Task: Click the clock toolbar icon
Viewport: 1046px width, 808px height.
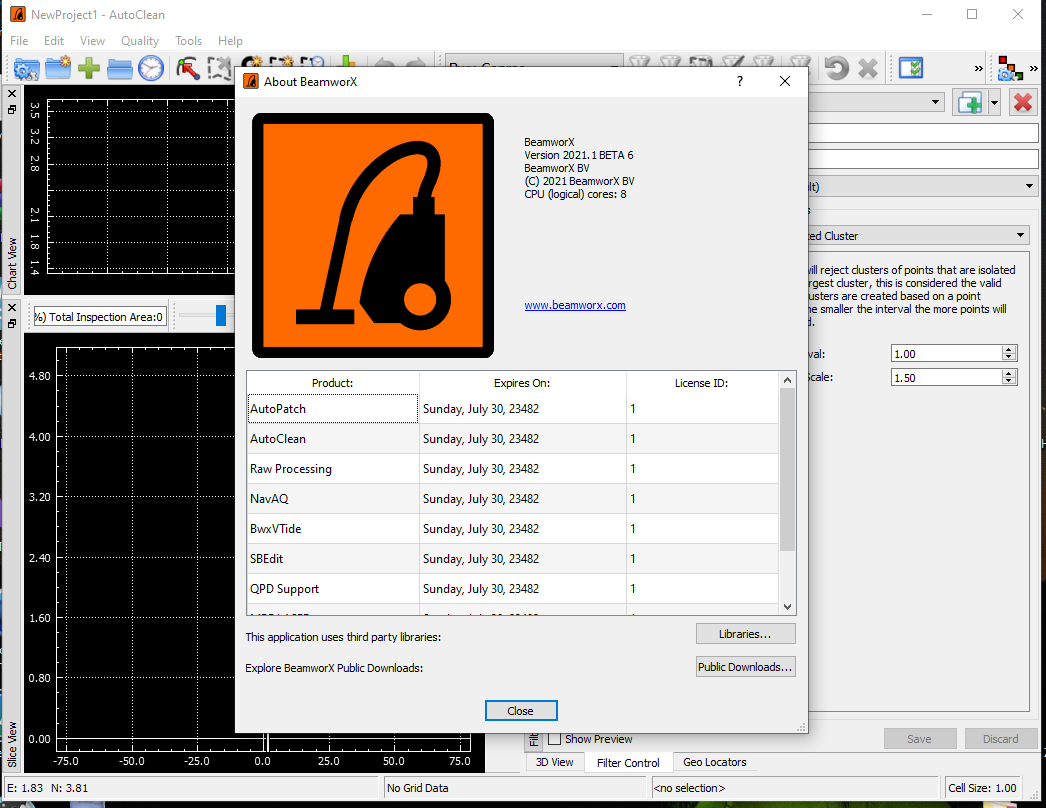Action: pyautogui.click(x=150, y=69)
